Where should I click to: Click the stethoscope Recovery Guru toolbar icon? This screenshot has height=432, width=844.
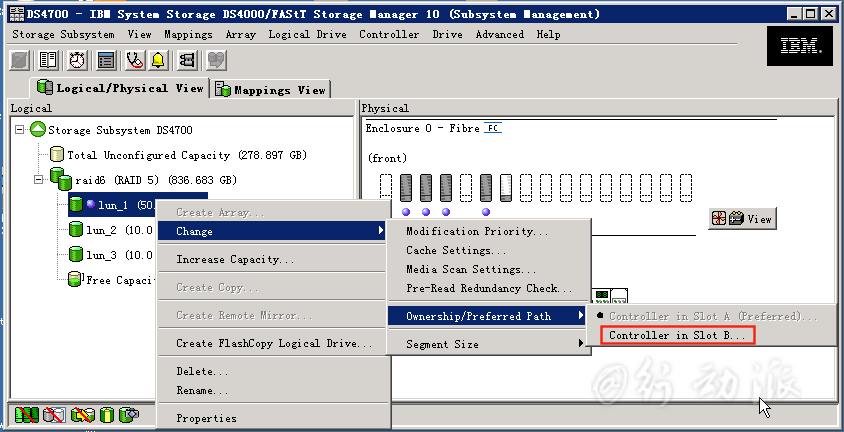coord(135,60)
